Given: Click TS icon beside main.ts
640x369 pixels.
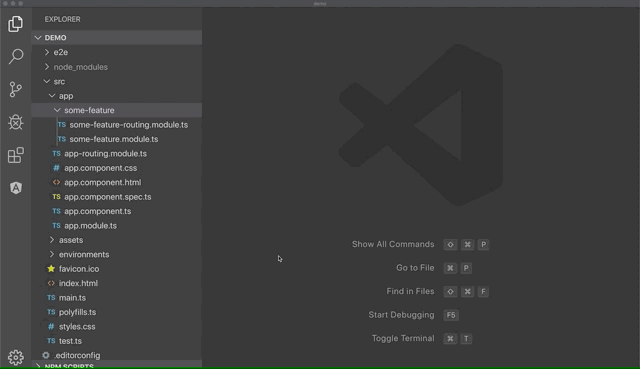Looking at the screenshot, I should coord(51,298).
